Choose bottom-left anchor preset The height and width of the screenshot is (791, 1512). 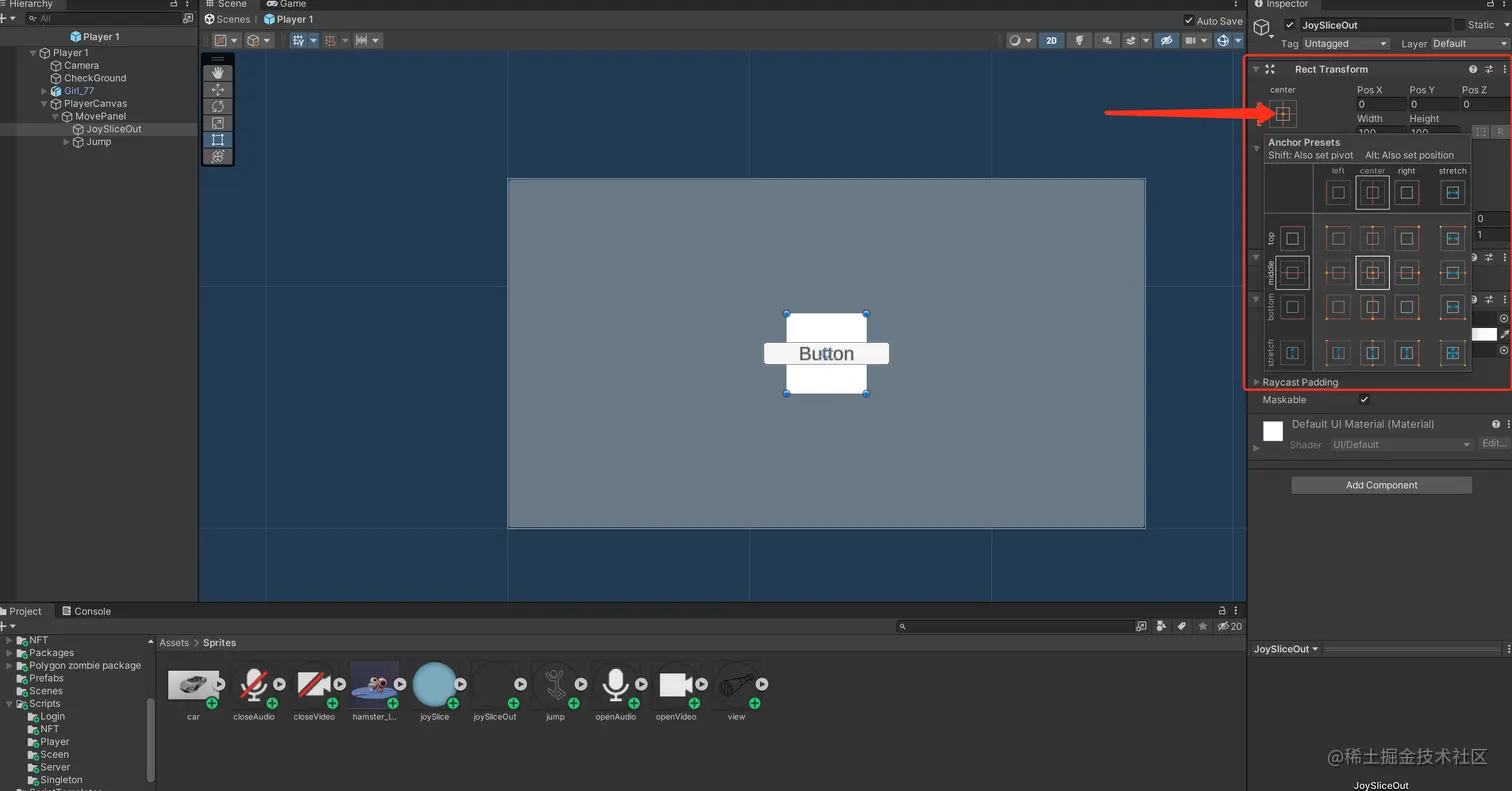pyautogui.click(x=1338, y=306)
